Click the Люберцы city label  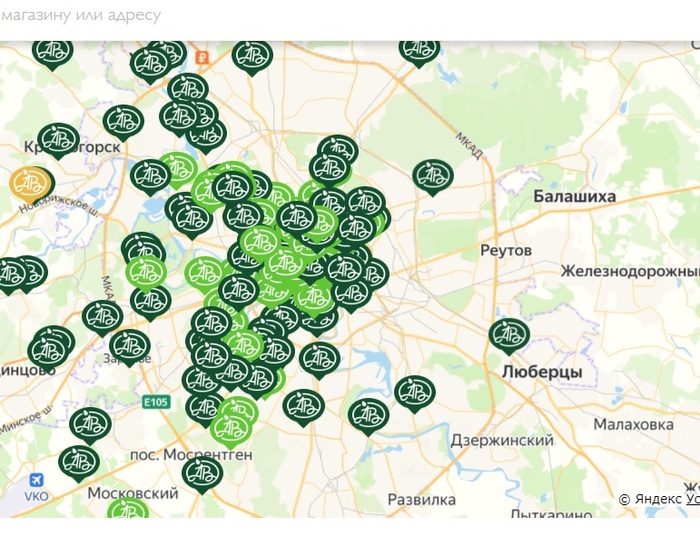[x=542, y=372]
